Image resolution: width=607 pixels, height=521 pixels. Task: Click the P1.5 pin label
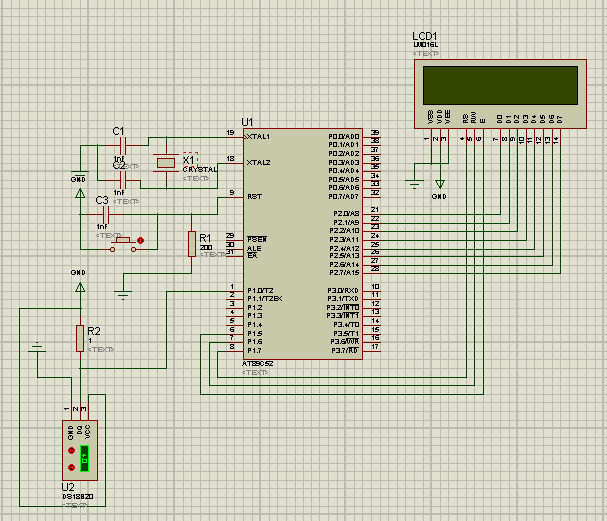pos(254,334)
